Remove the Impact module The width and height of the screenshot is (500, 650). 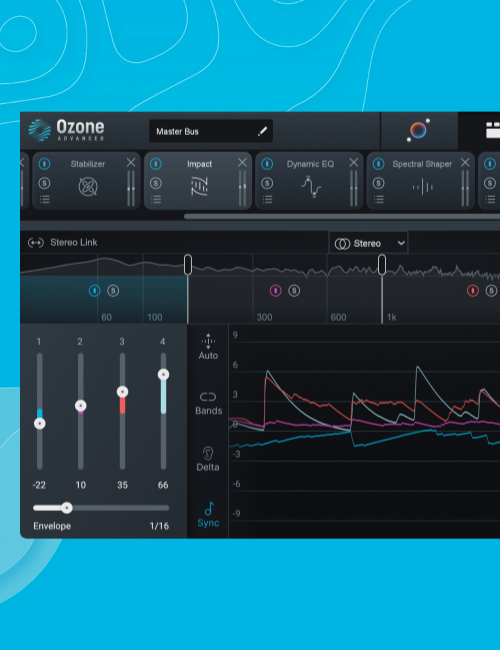pyautogui.click(x=242, y=162)
